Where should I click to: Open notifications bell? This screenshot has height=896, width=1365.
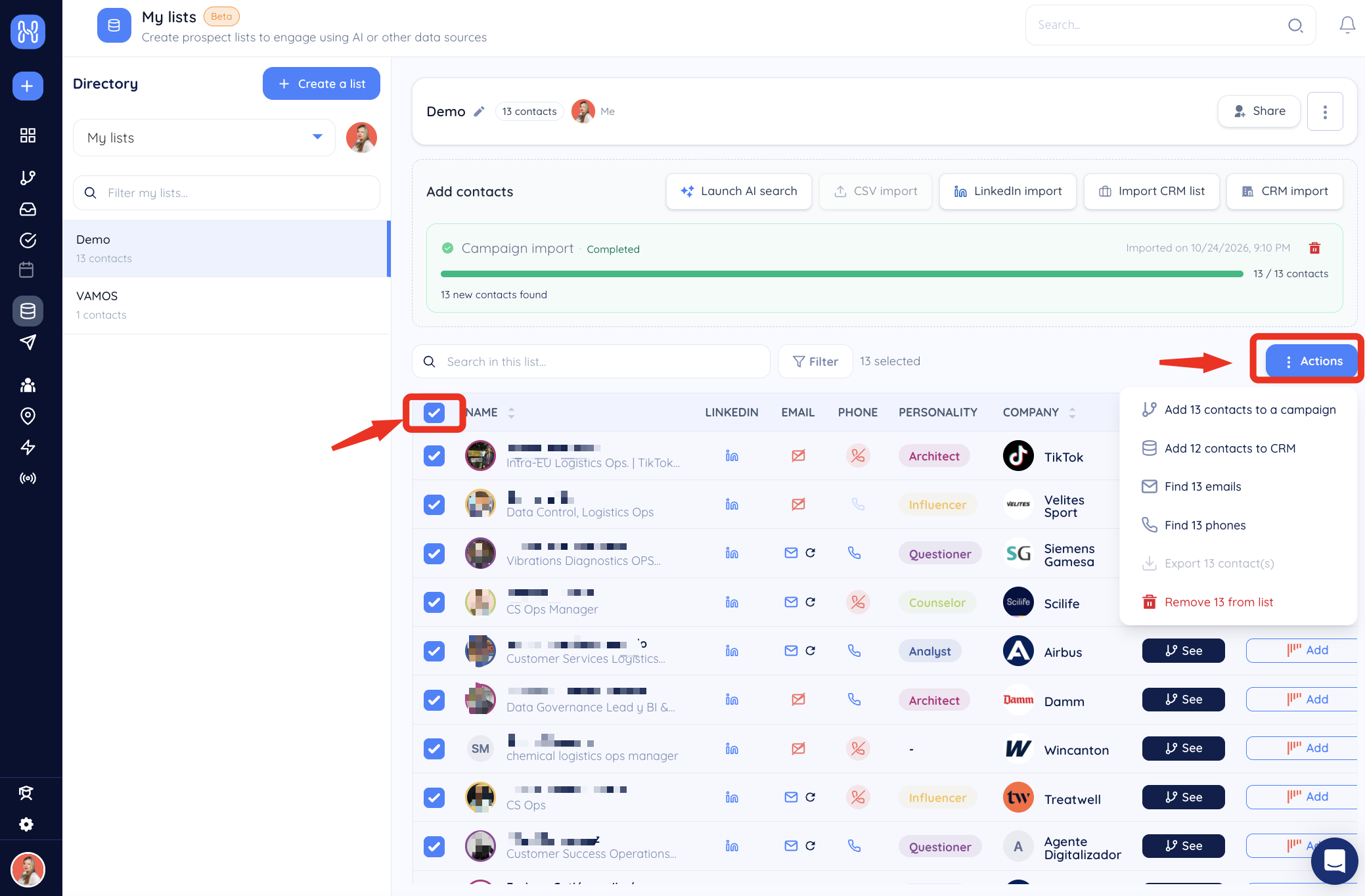(1347, 25)
